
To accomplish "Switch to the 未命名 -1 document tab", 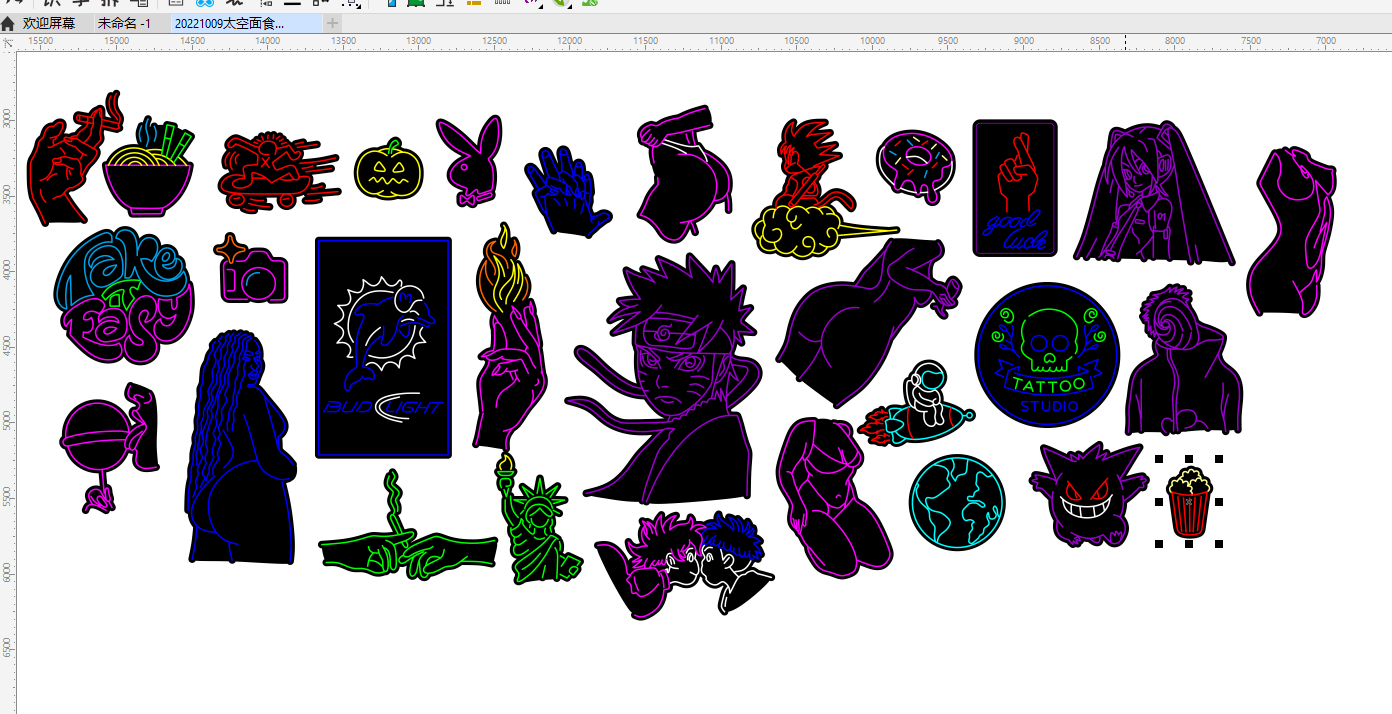I will (125, 23).
